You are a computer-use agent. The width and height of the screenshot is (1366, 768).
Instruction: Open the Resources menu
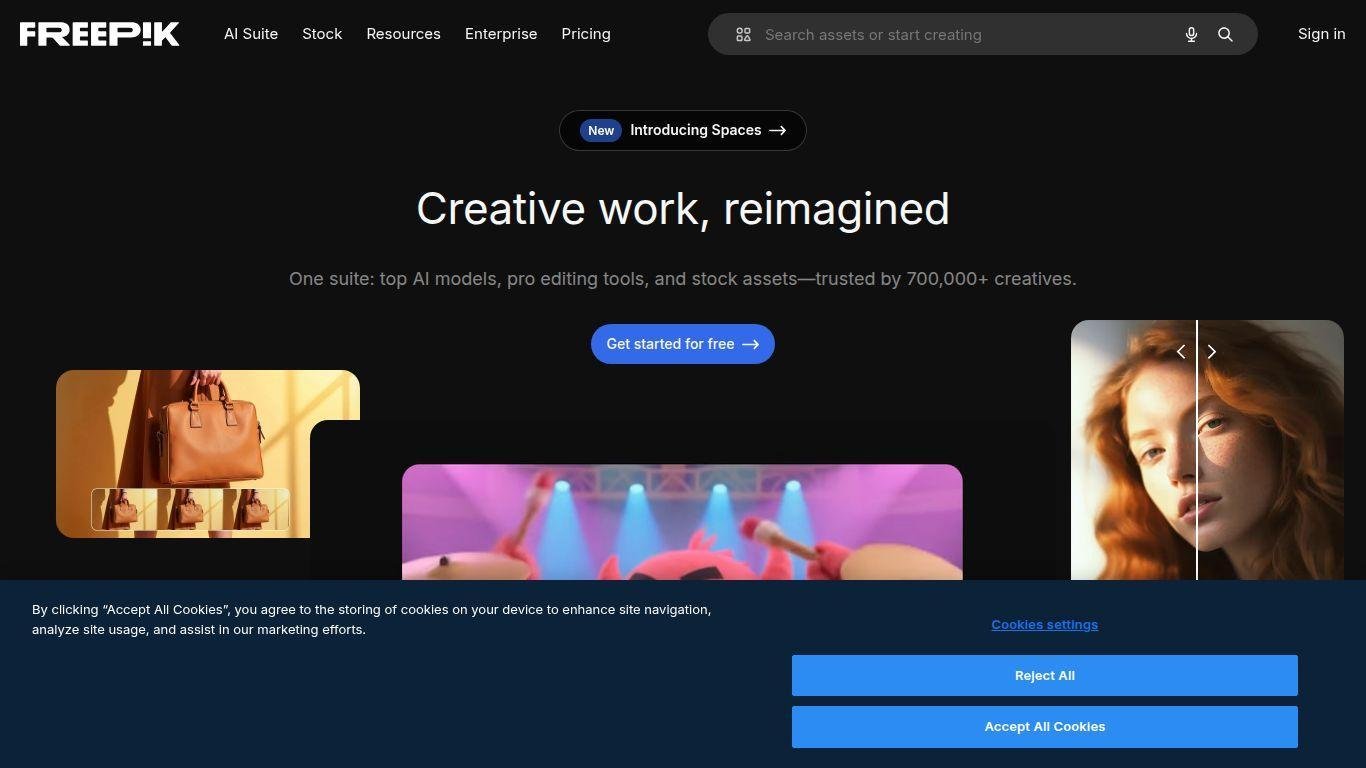403,34
